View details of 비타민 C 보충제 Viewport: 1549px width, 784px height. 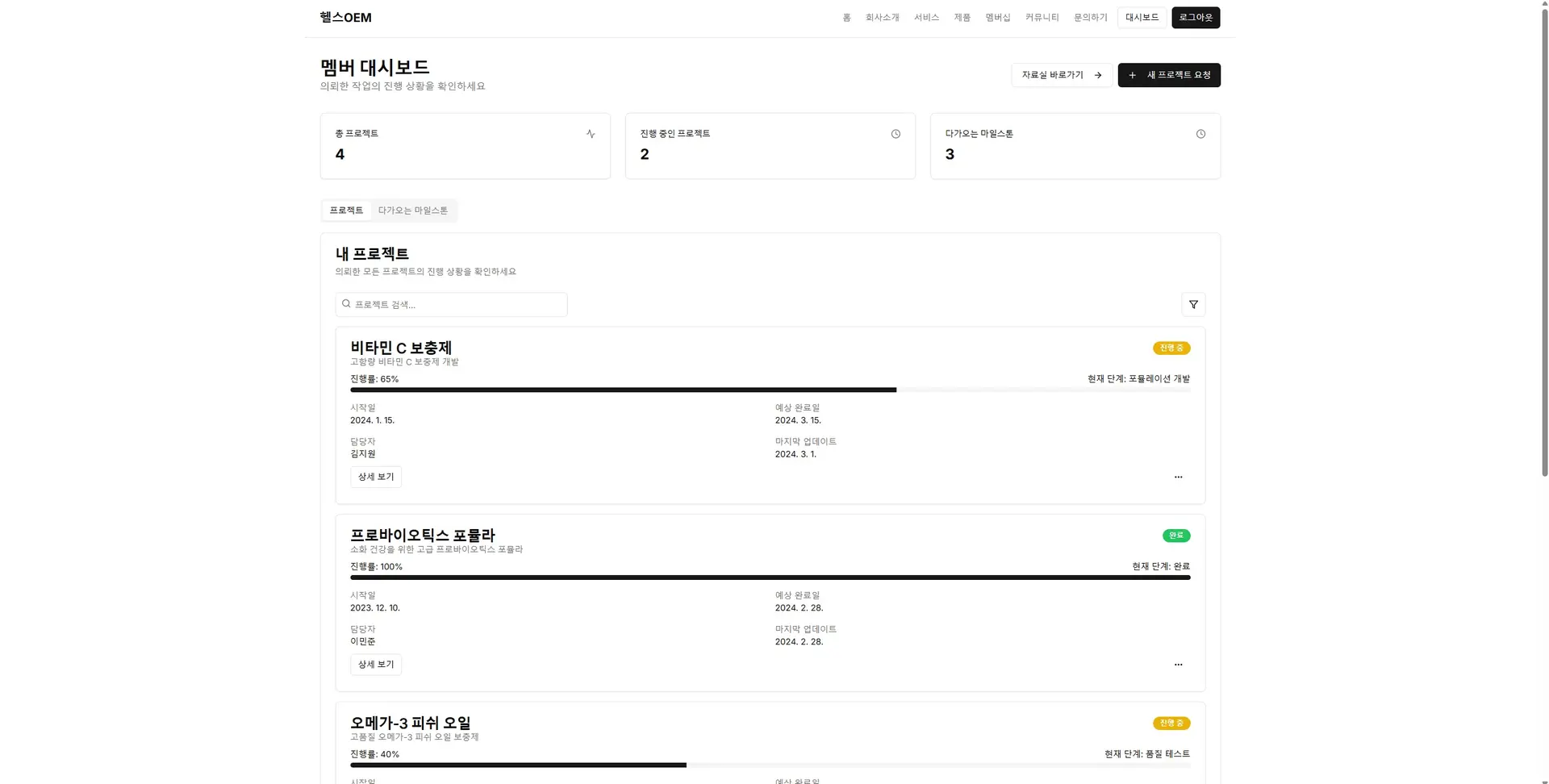point(376,477)
